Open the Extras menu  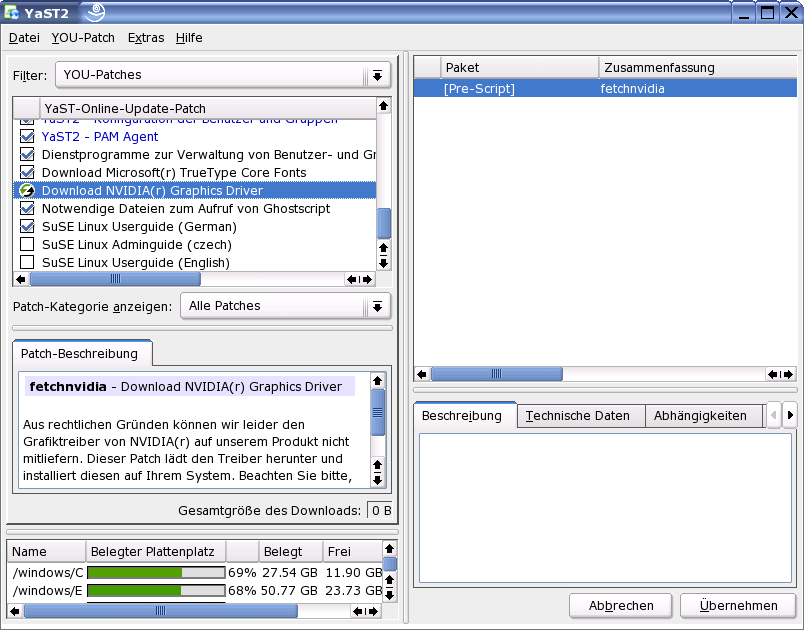pos(146,38)
